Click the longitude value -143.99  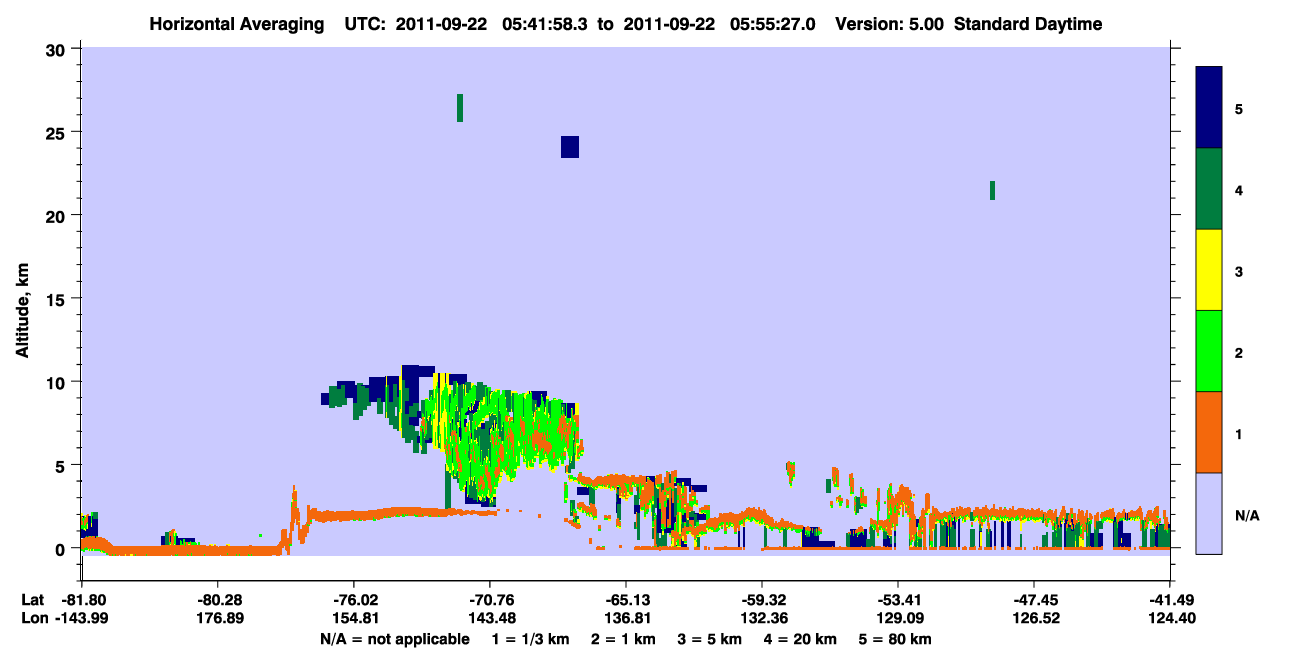point(81,618)
